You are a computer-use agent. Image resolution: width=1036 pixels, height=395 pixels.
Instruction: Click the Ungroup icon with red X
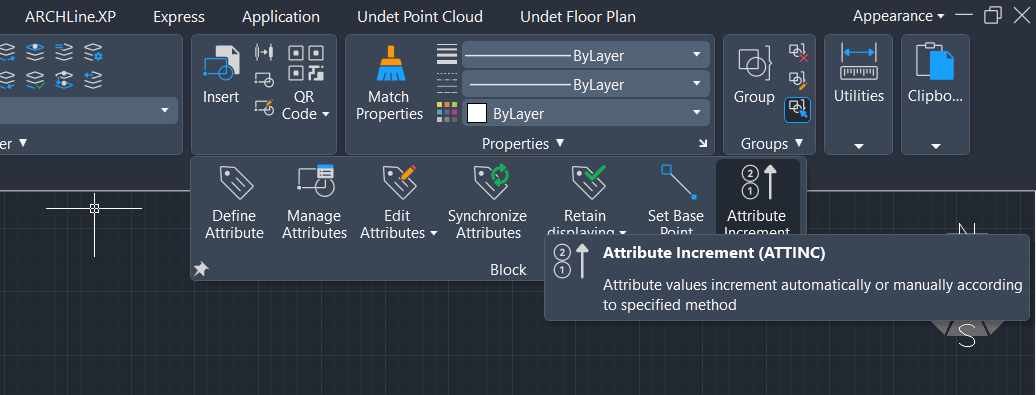point(798,53)
